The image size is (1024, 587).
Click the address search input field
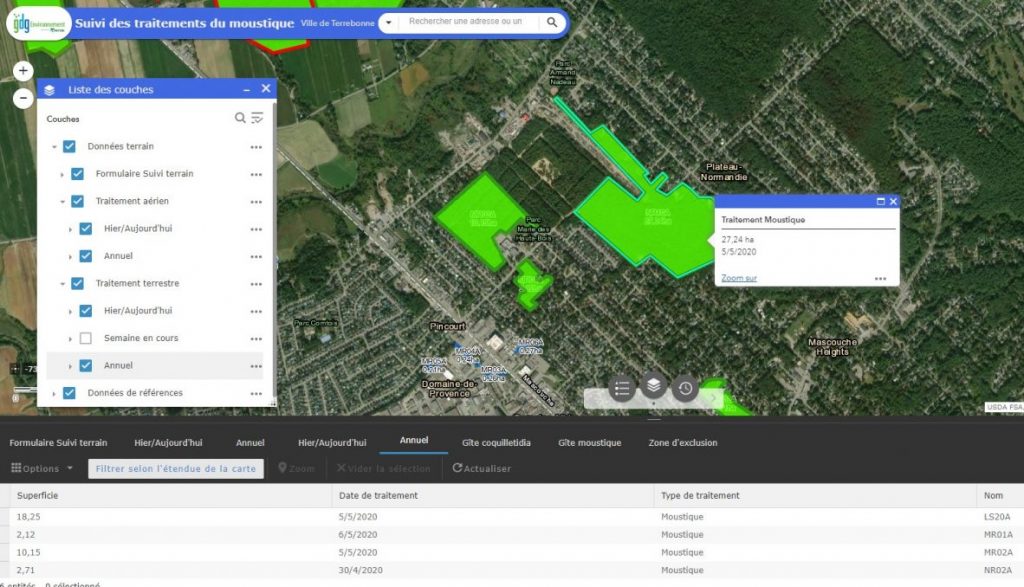tap(465, 22)
